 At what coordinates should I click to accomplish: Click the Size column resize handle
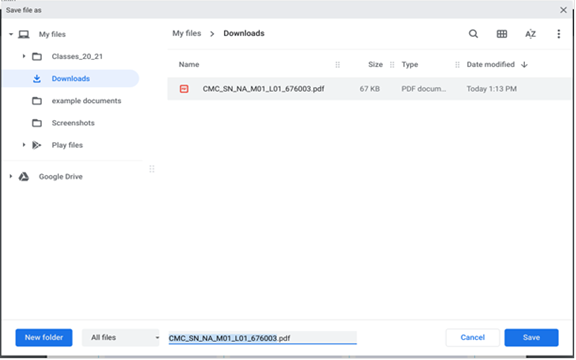(x=392, y=65)
